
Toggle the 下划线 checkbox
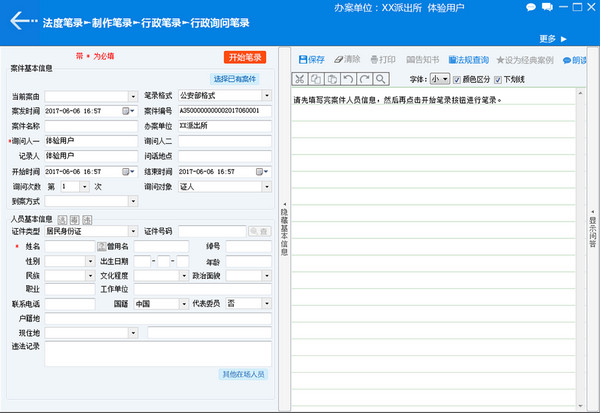pos(498,78)
